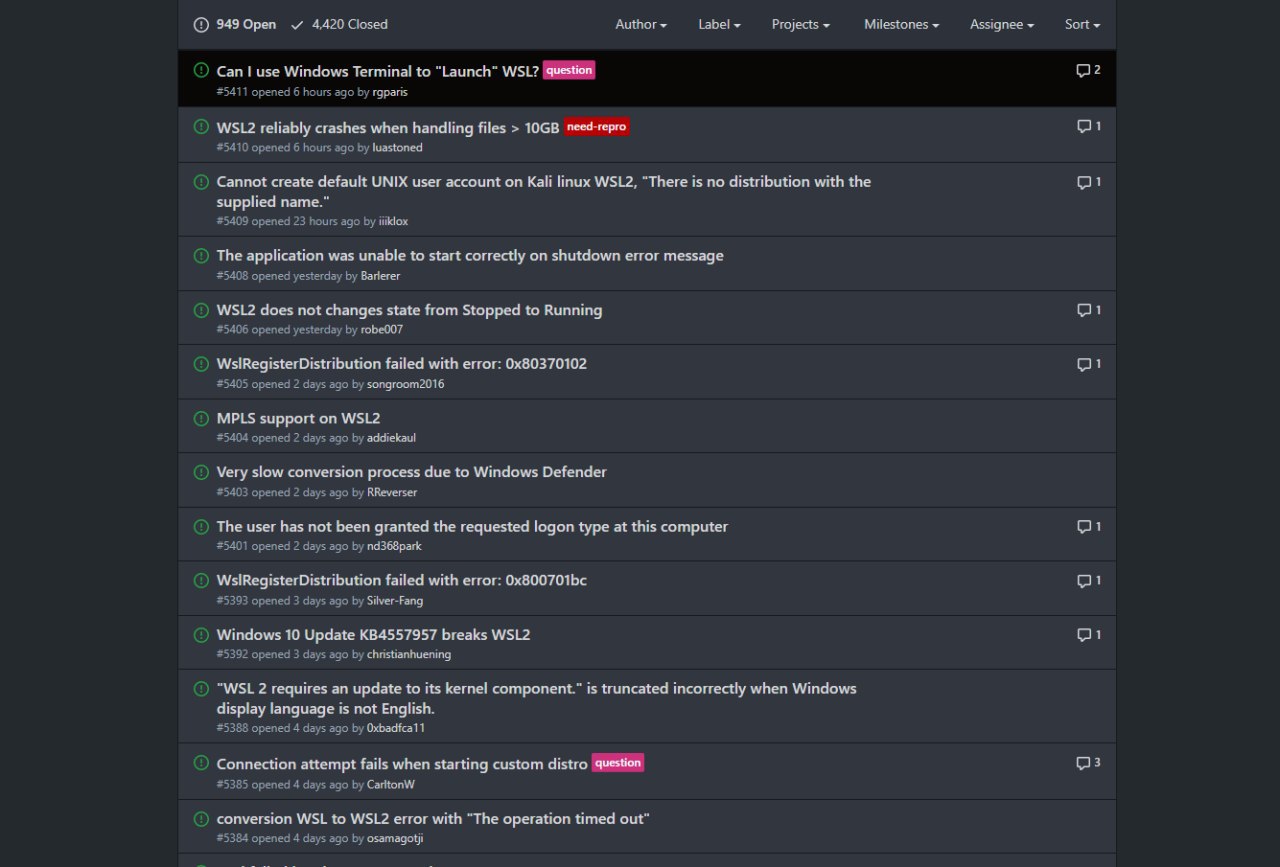Open the kernel component truncated text issue
This screenshot has height=867, width=1280.
pyautogui.click(x=536, y=698)
